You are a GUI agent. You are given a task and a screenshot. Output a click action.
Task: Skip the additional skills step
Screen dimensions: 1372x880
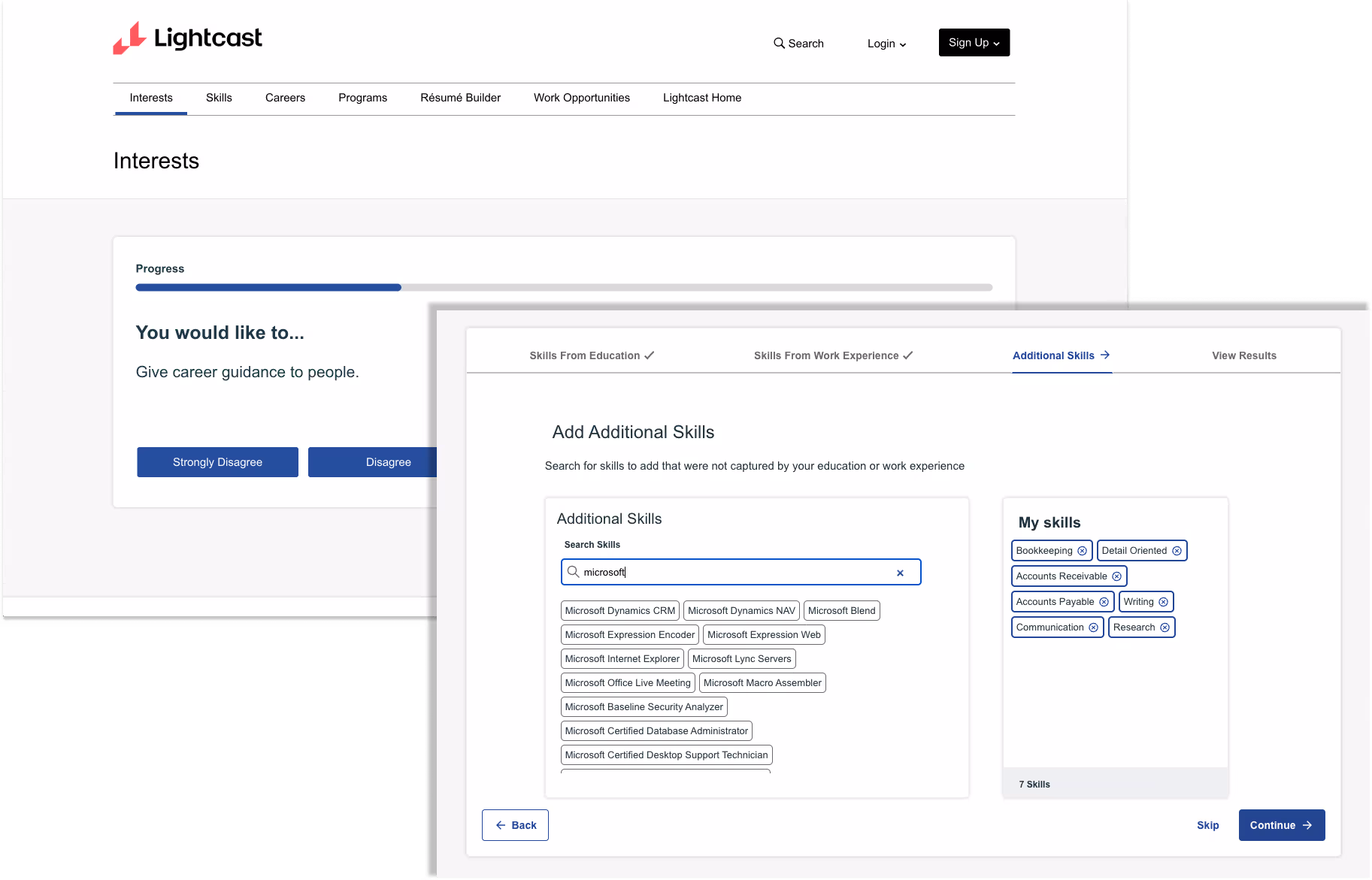point(1208,825)
